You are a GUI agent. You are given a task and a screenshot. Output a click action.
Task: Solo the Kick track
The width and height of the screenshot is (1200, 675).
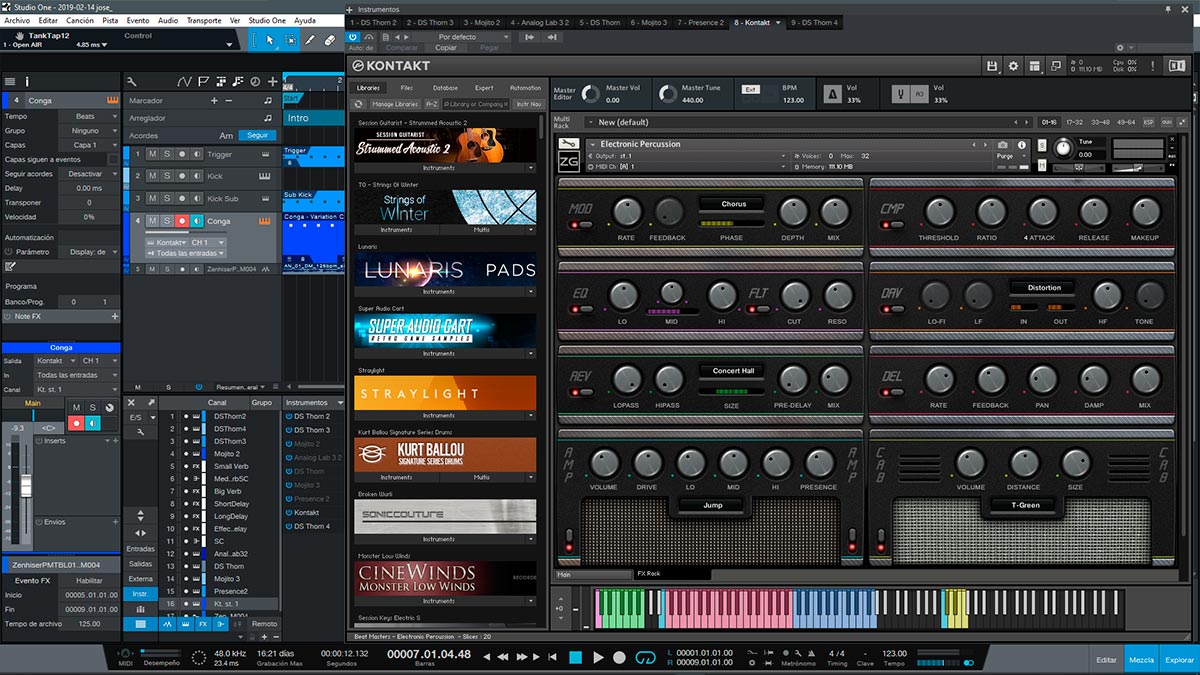[x=166, y=177]
